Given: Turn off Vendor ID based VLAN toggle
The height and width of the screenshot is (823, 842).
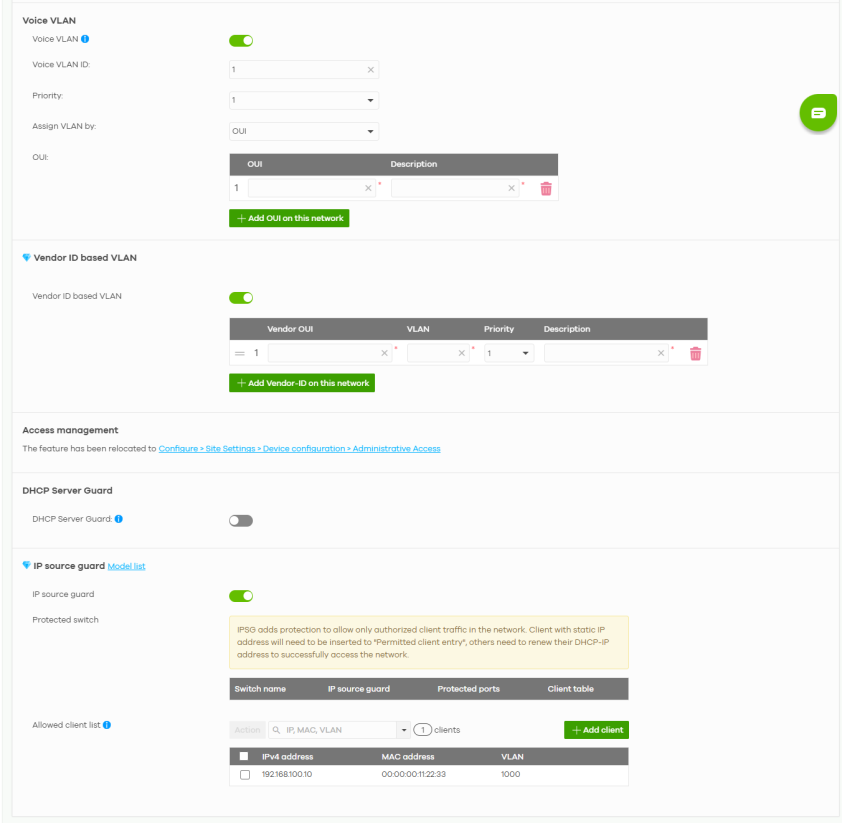Looking at the screenshot, I should pos(241,297).
